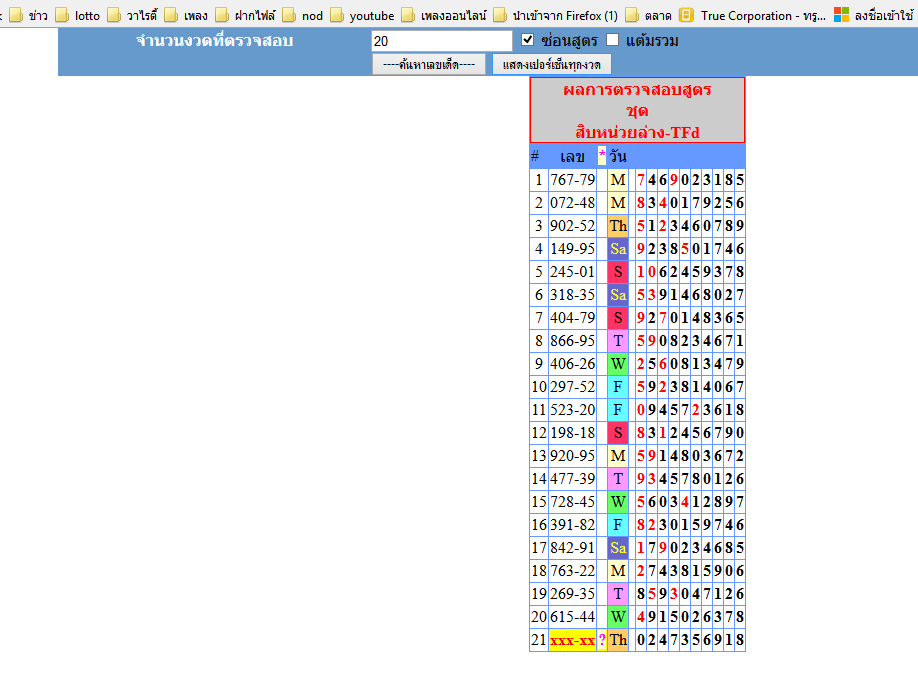Click the number 198-18 in row 12
Image resolution: width=918 pixels, height=680 pixels.
coord(573,433)
